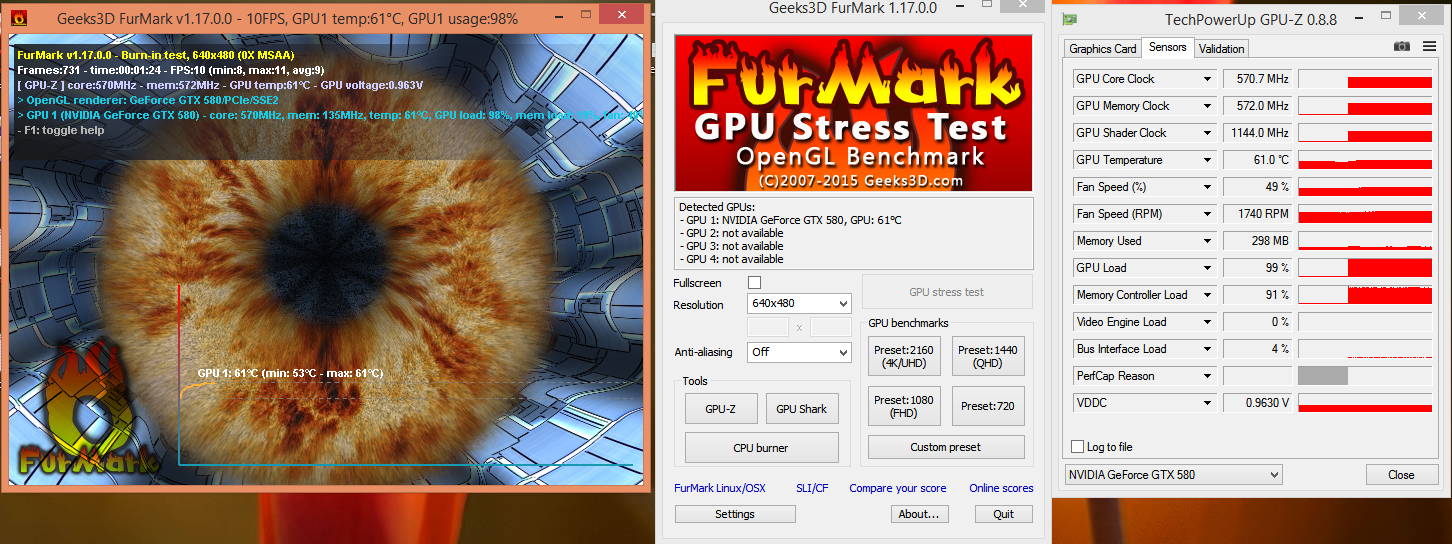Click the custom resolution height field
The width and height of the screenshot is (1452, 544).
pyautogui.click(x=831, y=327)
